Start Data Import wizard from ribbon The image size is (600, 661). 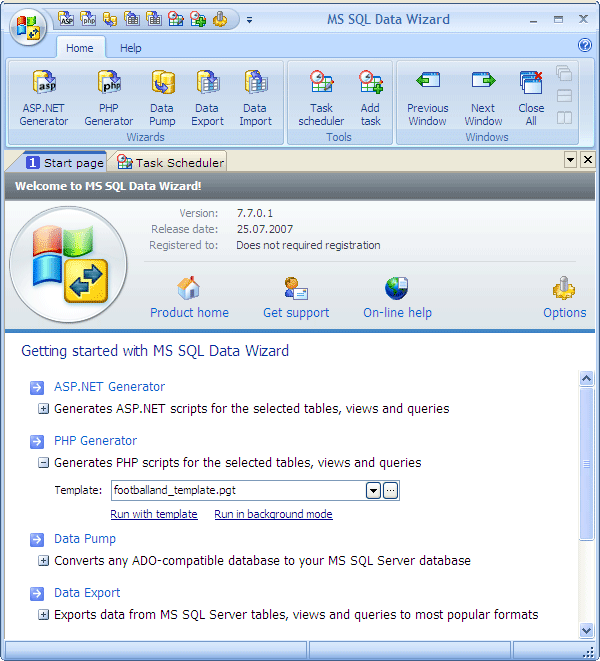(256, 99)
